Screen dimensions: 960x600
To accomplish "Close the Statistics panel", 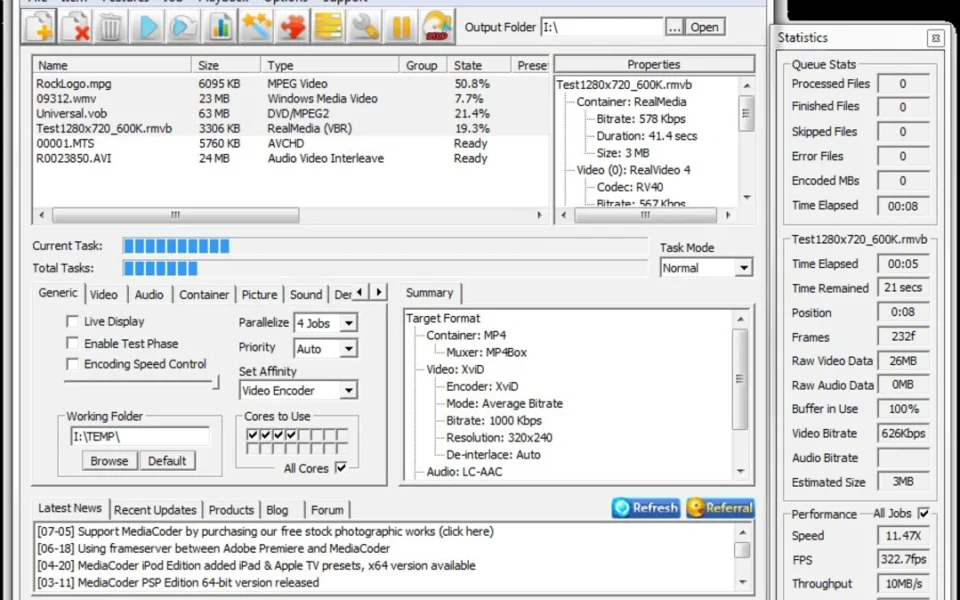I will [x=936, y=38].
